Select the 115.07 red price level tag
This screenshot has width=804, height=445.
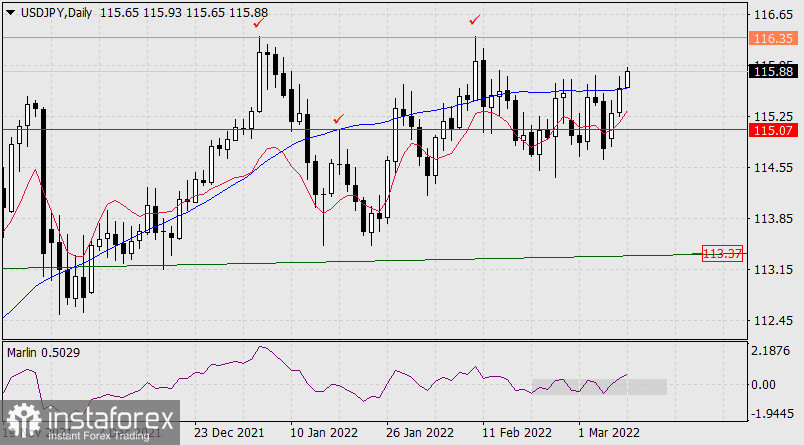[772, 130]
